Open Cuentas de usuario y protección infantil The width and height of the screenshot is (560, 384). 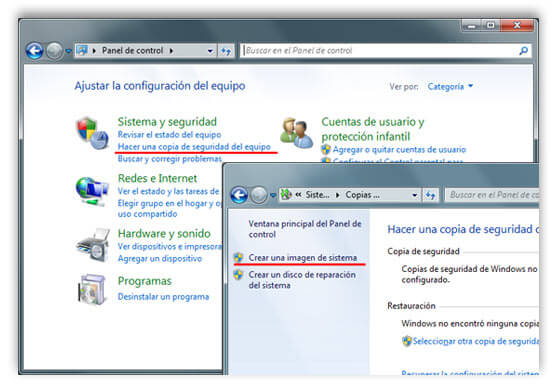pyautogui.click(x=372, y=129)
